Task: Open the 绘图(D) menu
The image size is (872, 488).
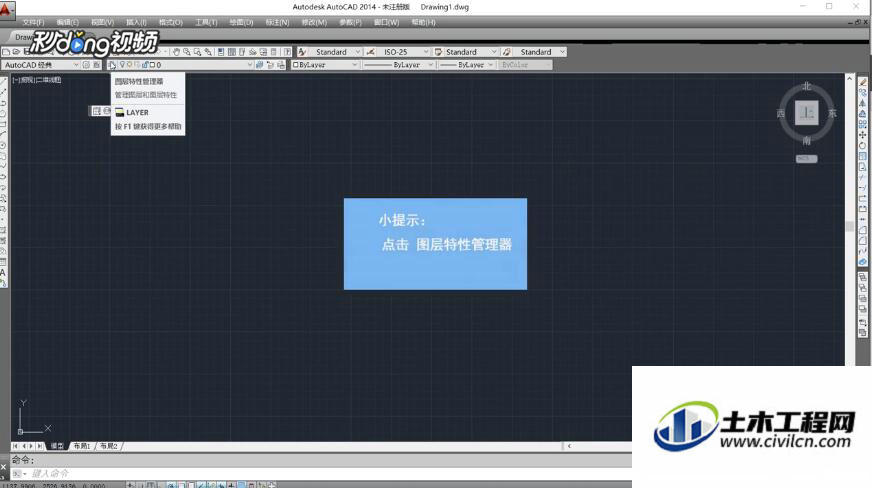Action: pos(241,22)
